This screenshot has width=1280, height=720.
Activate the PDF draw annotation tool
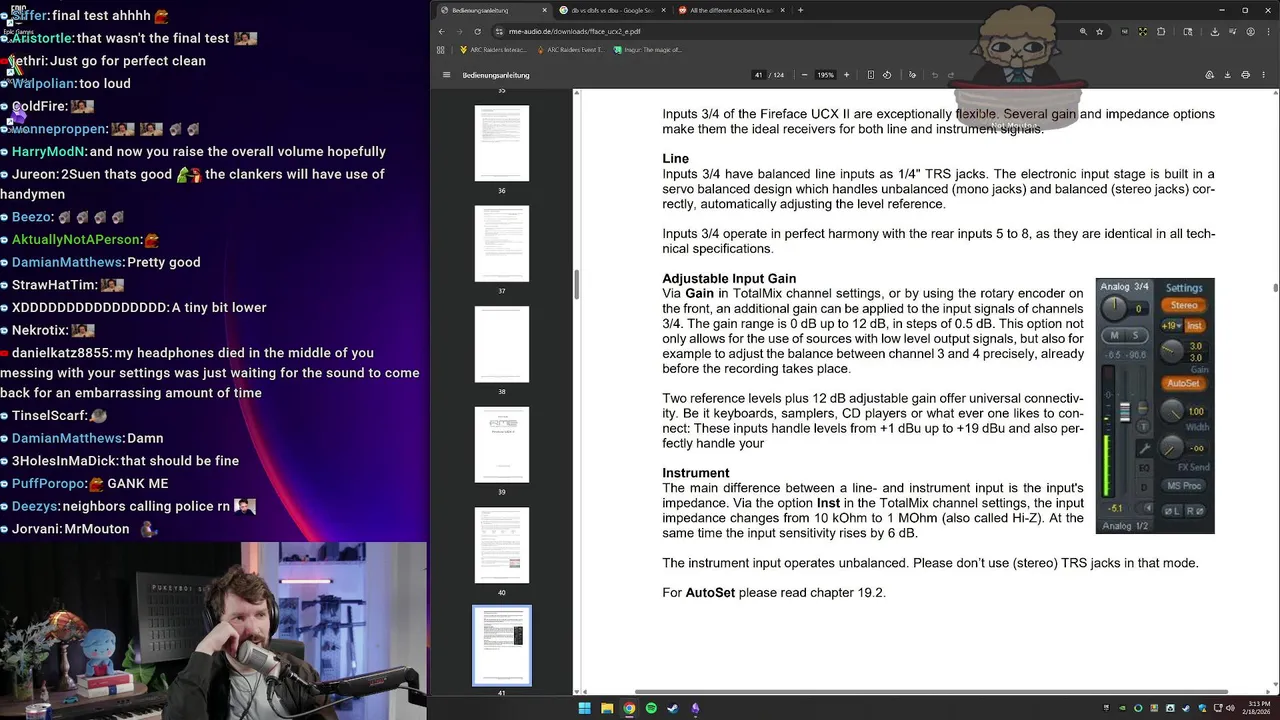pos(912,75)
